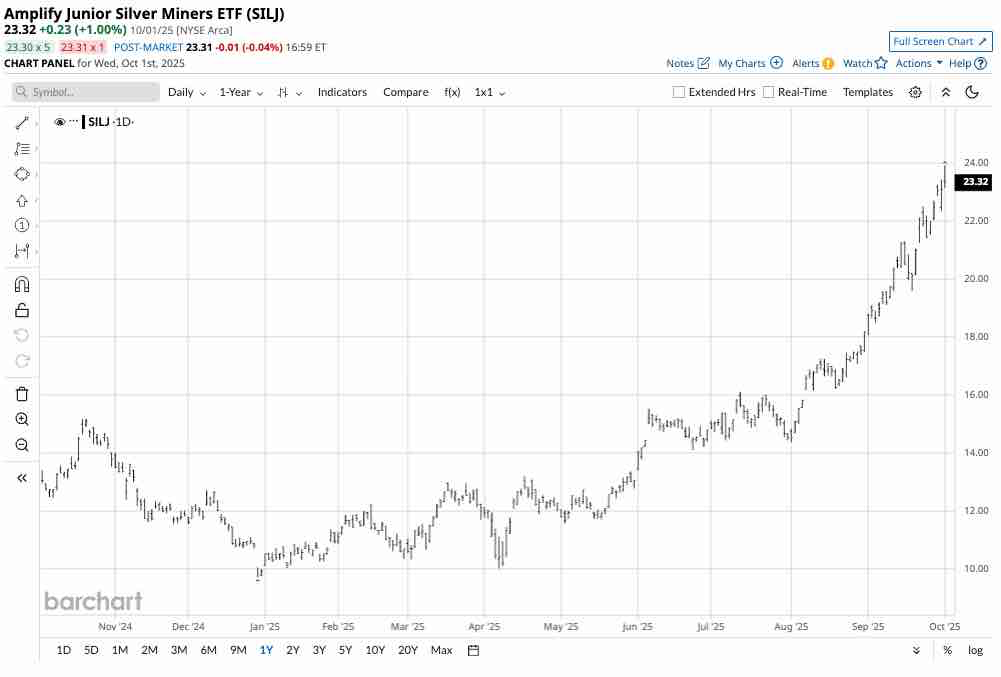Zoom in on the chart
1001x677 pixels.
tap(22, 419)
